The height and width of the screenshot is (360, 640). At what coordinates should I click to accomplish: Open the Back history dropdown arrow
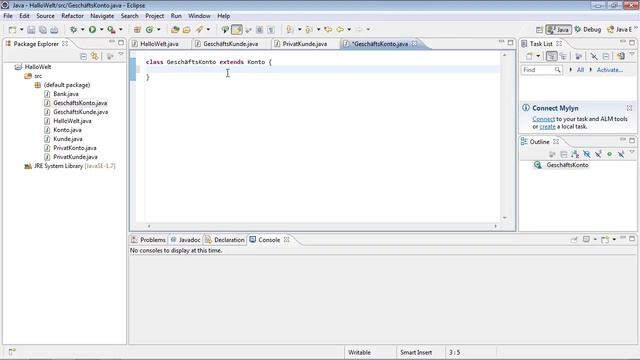349,30
